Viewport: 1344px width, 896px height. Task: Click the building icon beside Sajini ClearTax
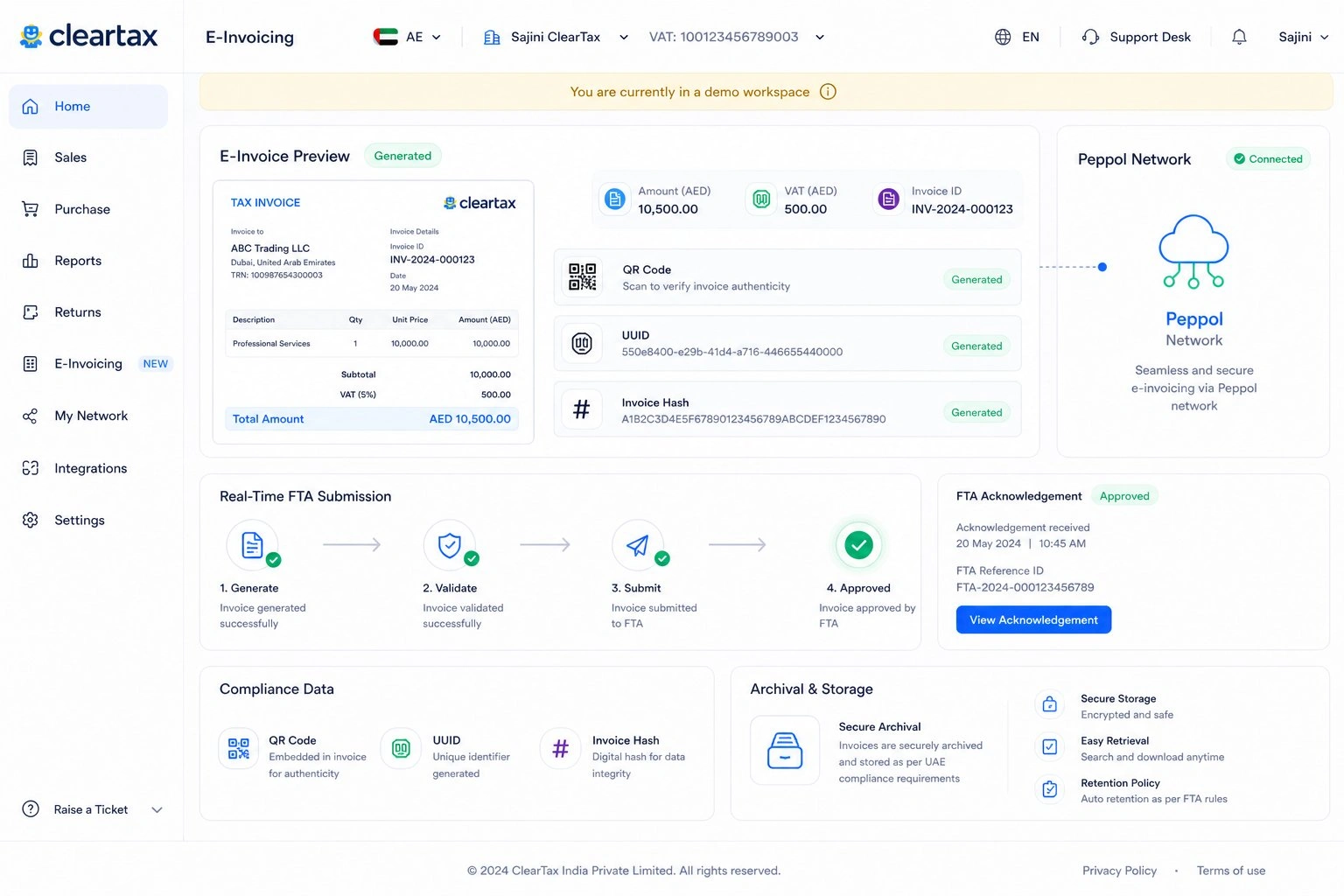tap(492, 37)
